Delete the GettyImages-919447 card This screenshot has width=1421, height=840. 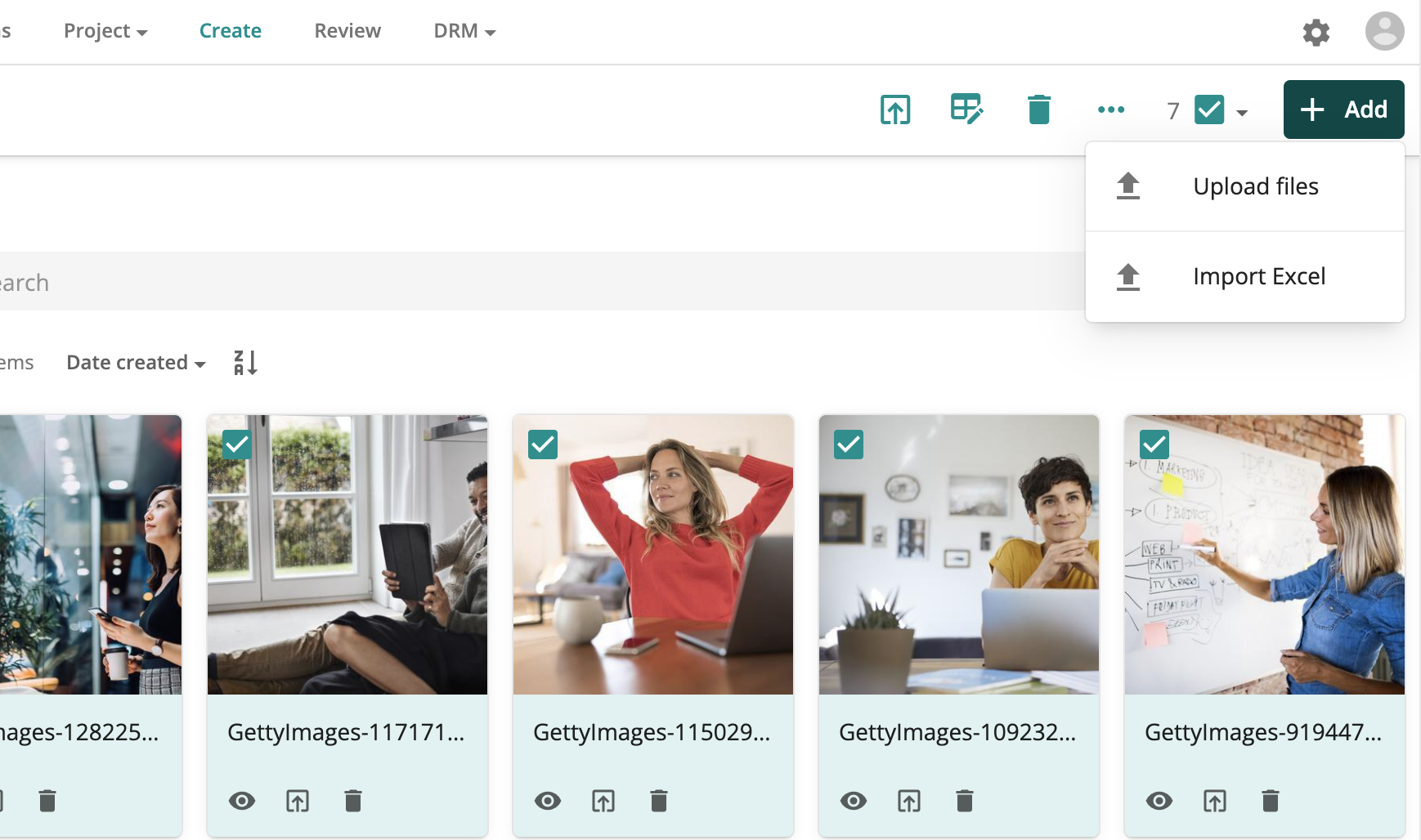pyautogui.click(x=1271, y=801)
